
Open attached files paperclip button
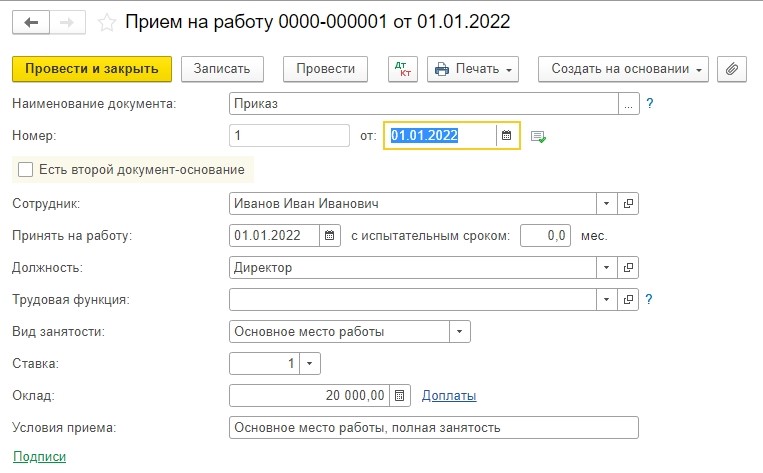point(731,69)
